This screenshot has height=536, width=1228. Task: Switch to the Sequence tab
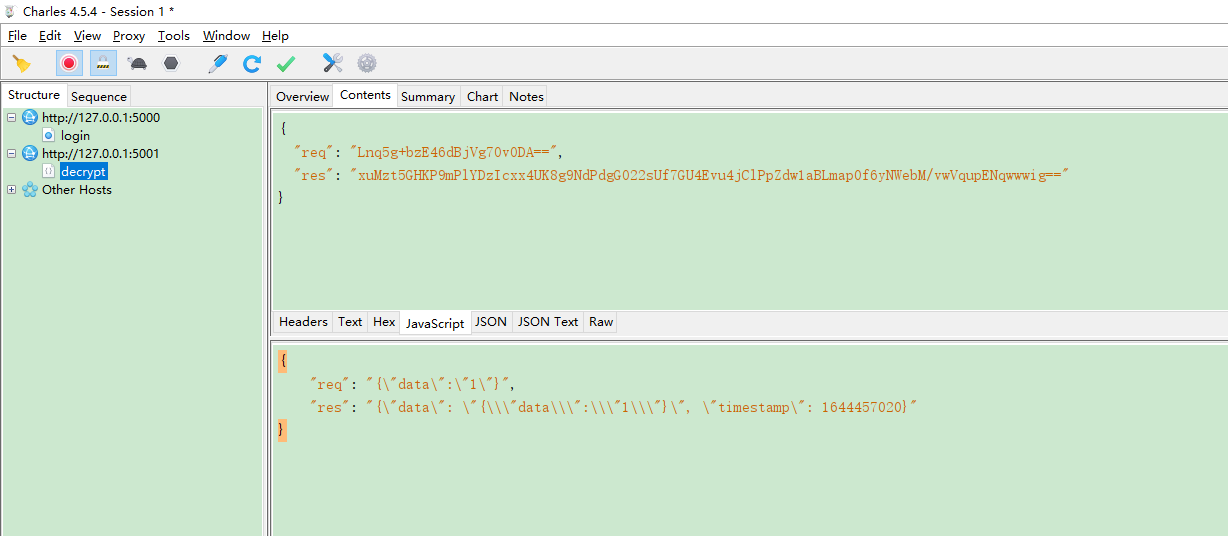pos(99,97)
